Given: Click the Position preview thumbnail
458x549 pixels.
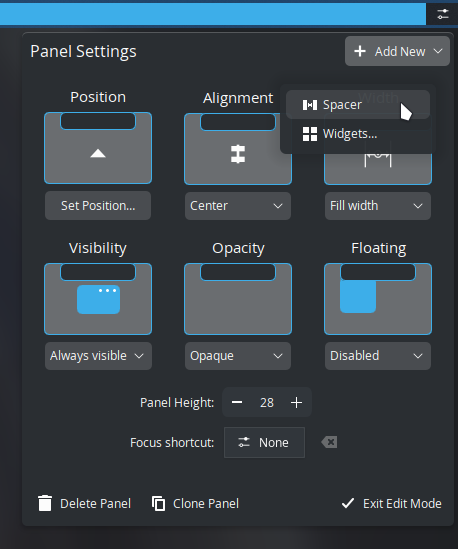Looking at the screenshot, I should point(98,148).
